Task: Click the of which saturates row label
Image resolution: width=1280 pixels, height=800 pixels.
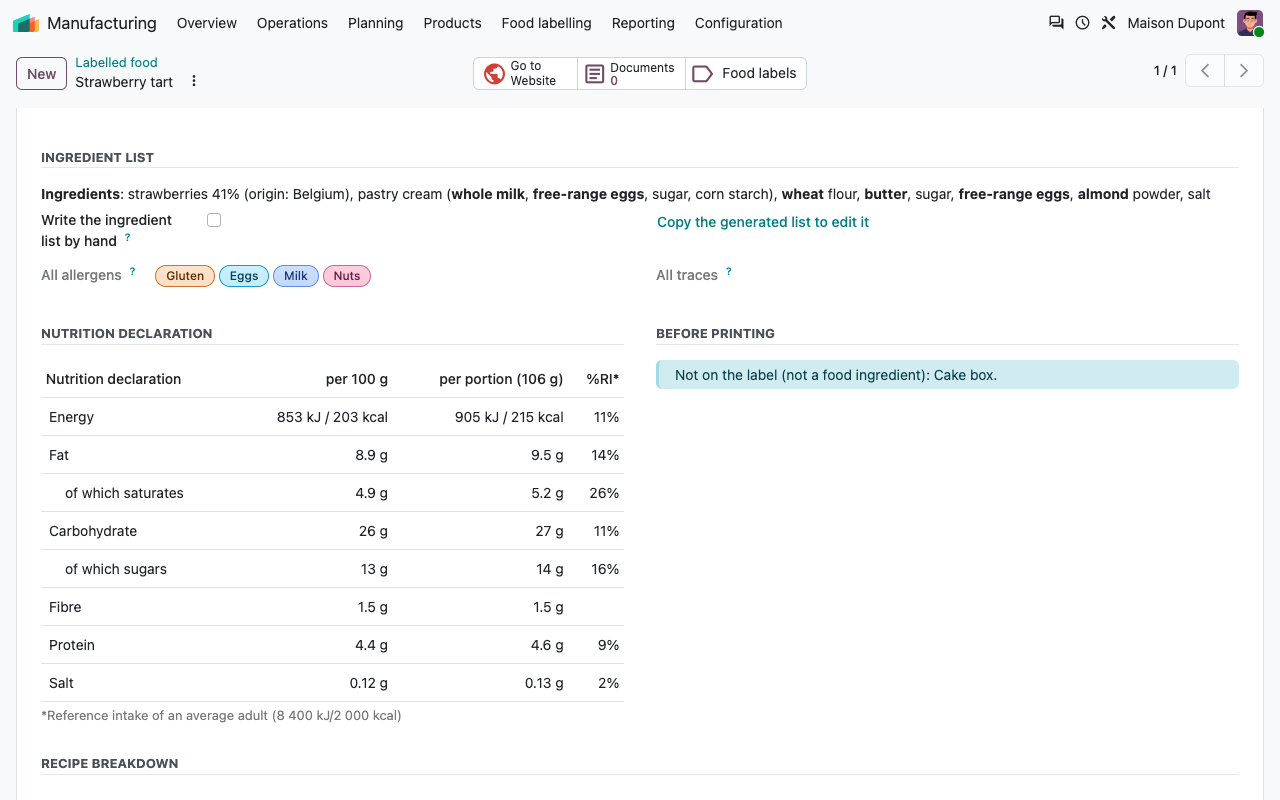Action: click(124, 493)
